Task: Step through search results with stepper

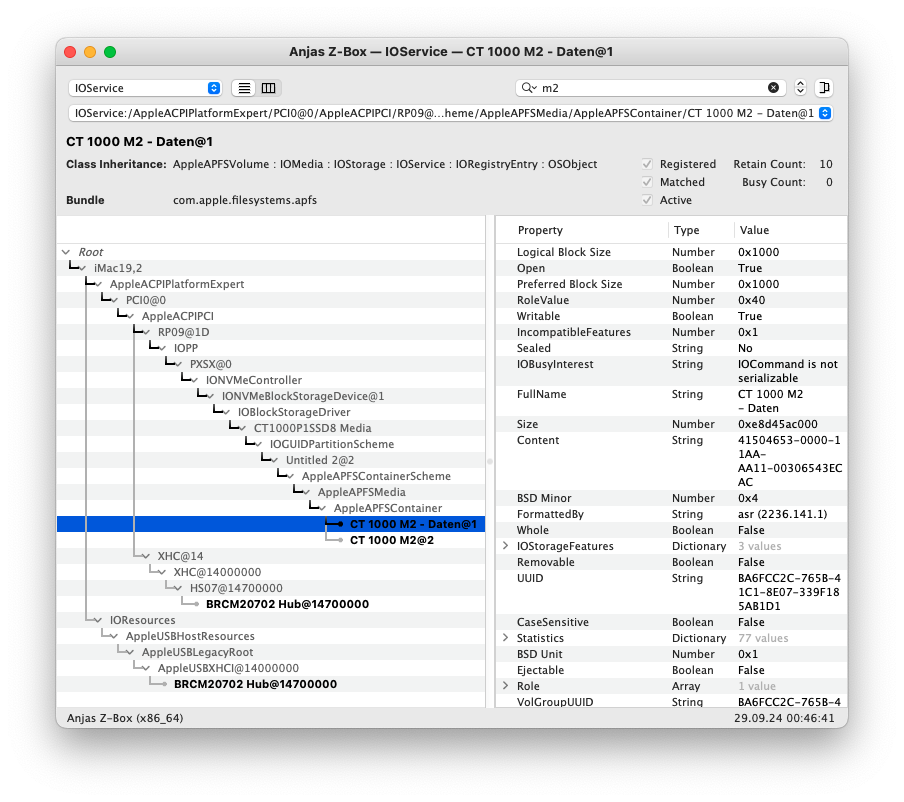Action: (x=800, y=88)
